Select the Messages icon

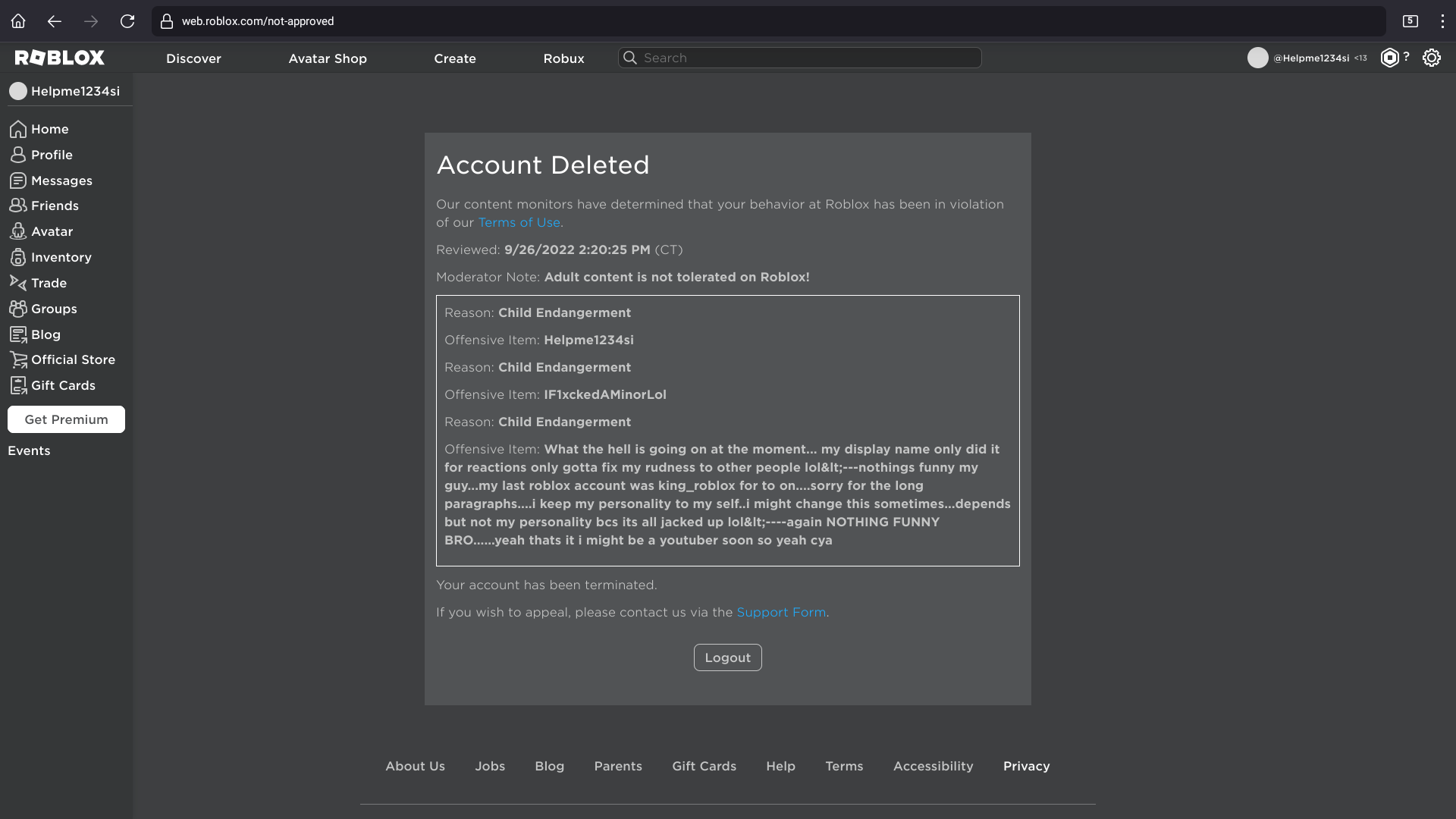click(17, 180)
